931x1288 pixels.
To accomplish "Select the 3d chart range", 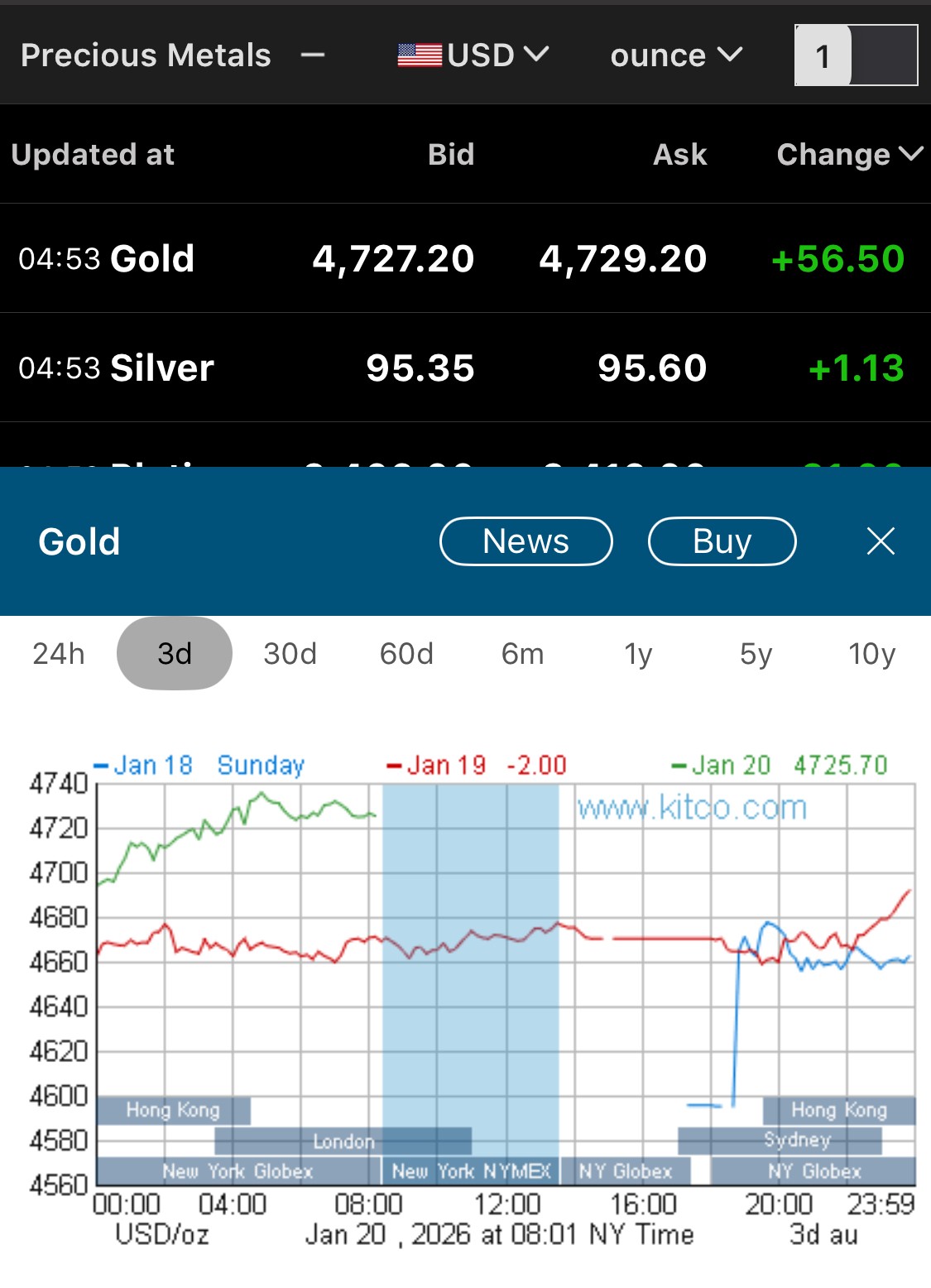I will pos(175,654).
